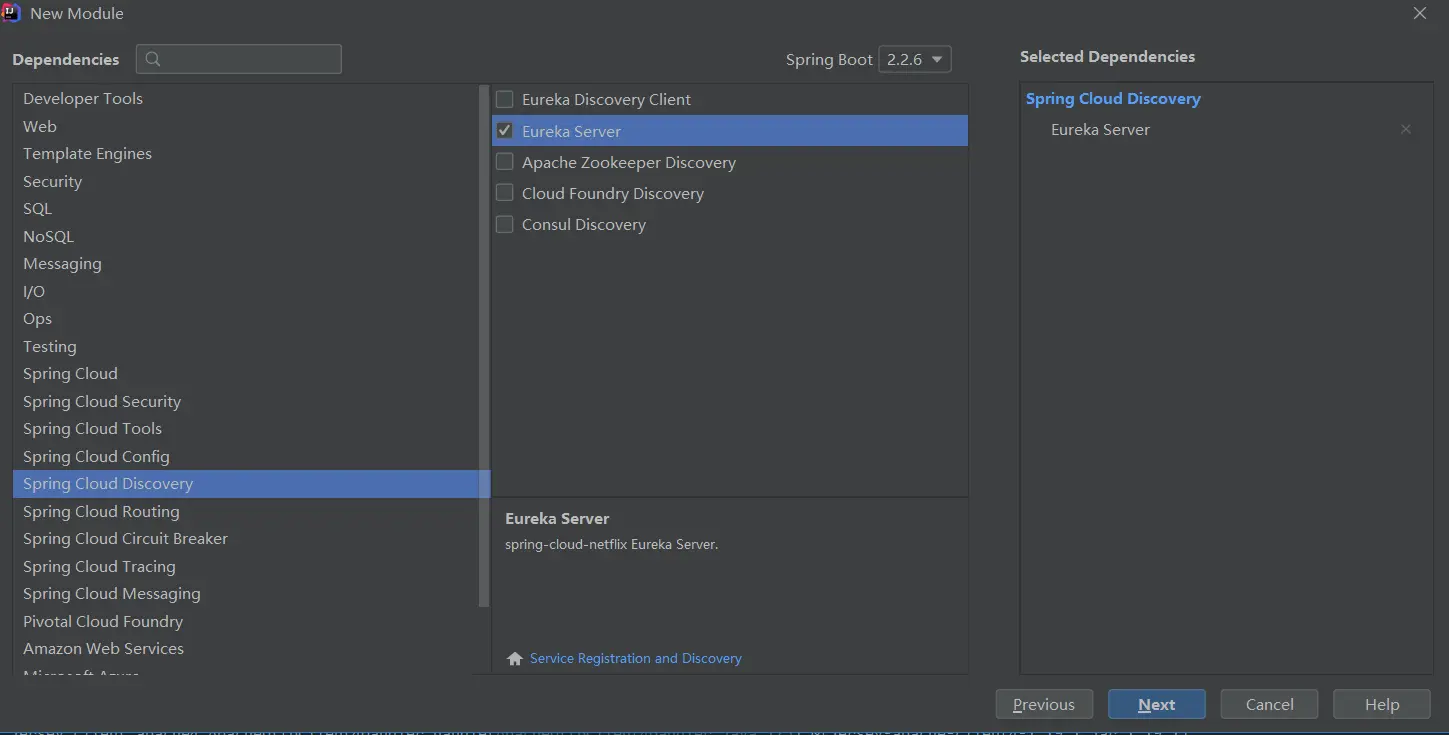Click the Spring Cloud Discovery heading in Selected Dependencies
1449x735 pixels.
pos(1113,98)
